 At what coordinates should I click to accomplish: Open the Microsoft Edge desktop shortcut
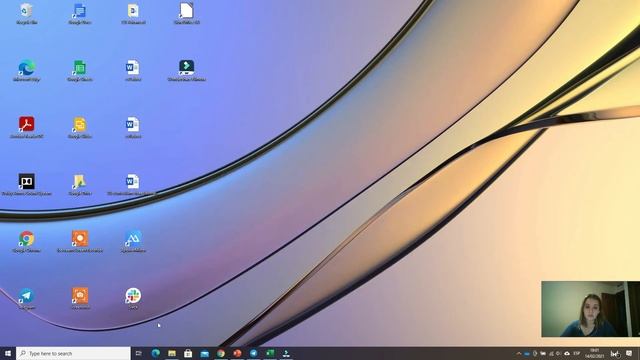(x=27, y=70)
